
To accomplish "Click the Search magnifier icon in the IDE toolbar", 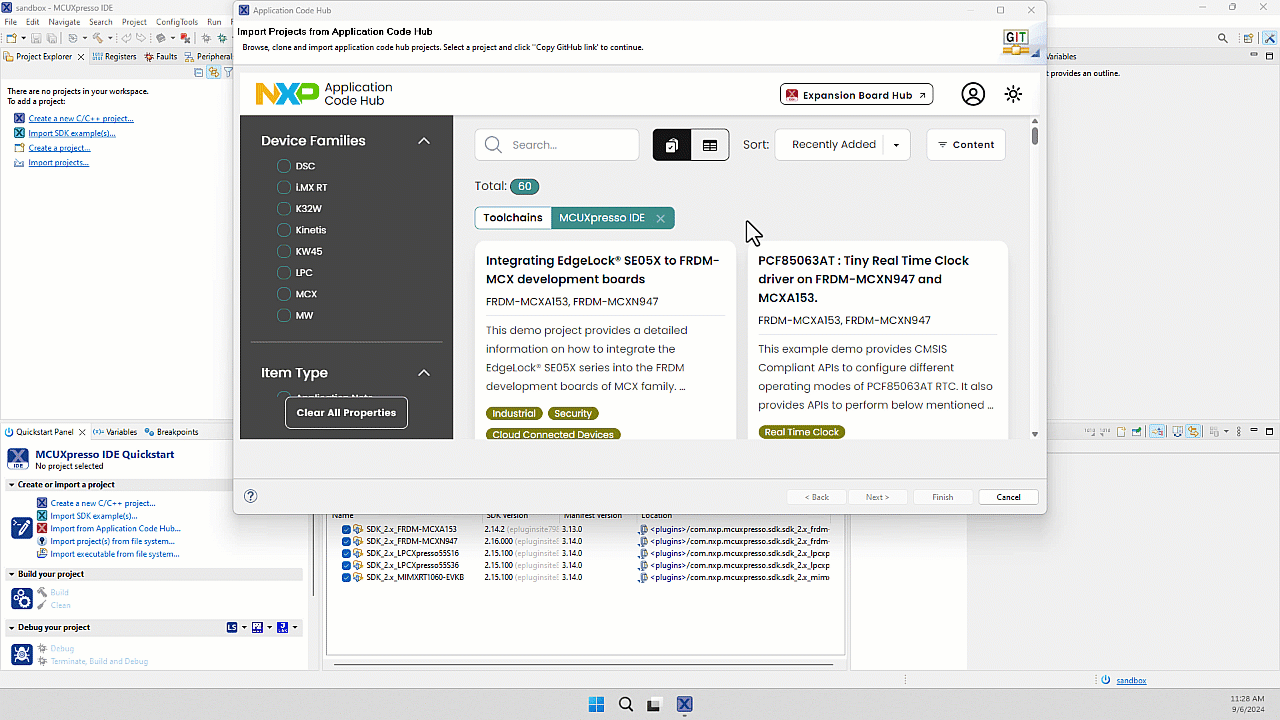I will (1223, 38).
